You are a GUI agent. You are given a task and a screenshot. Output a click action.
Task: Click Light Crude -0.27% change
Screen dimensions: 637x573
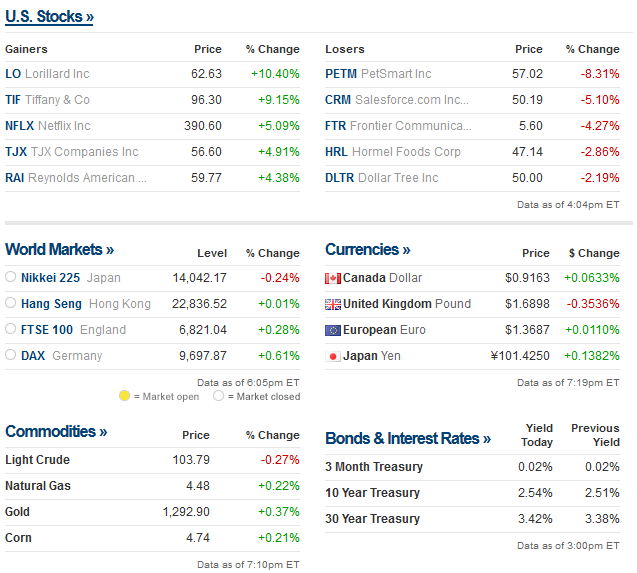280,460
